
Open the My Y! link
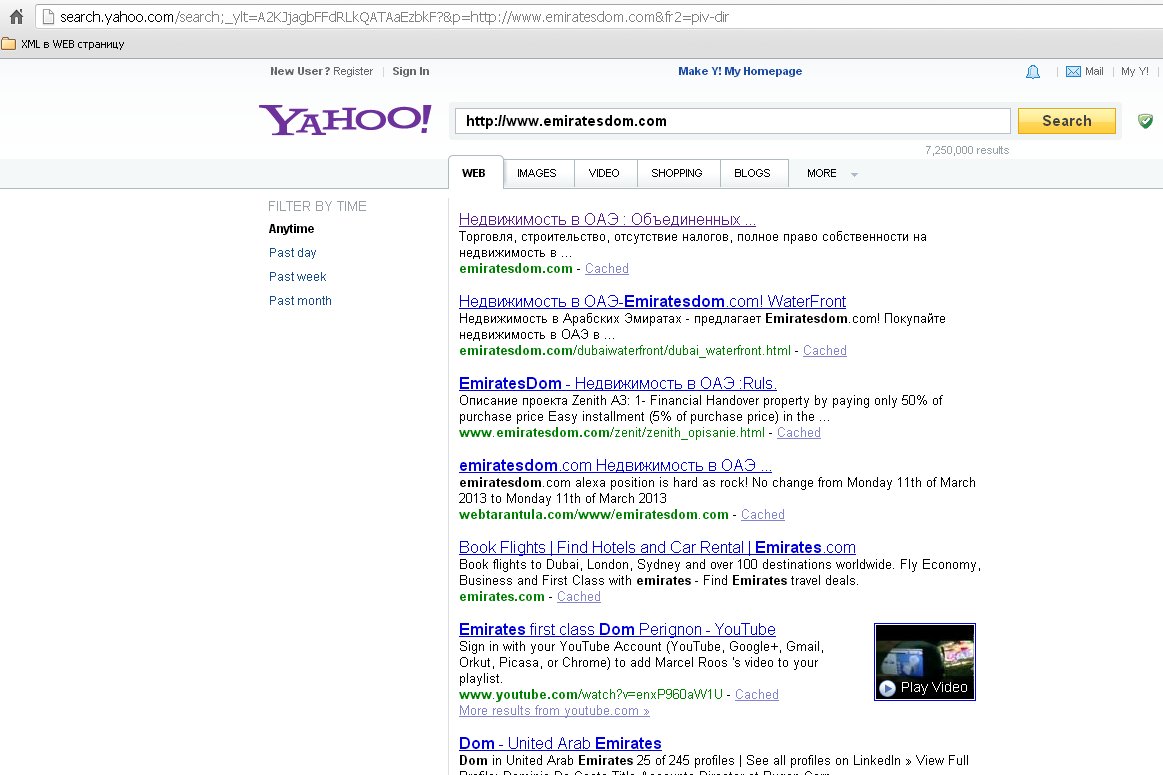1135,71
